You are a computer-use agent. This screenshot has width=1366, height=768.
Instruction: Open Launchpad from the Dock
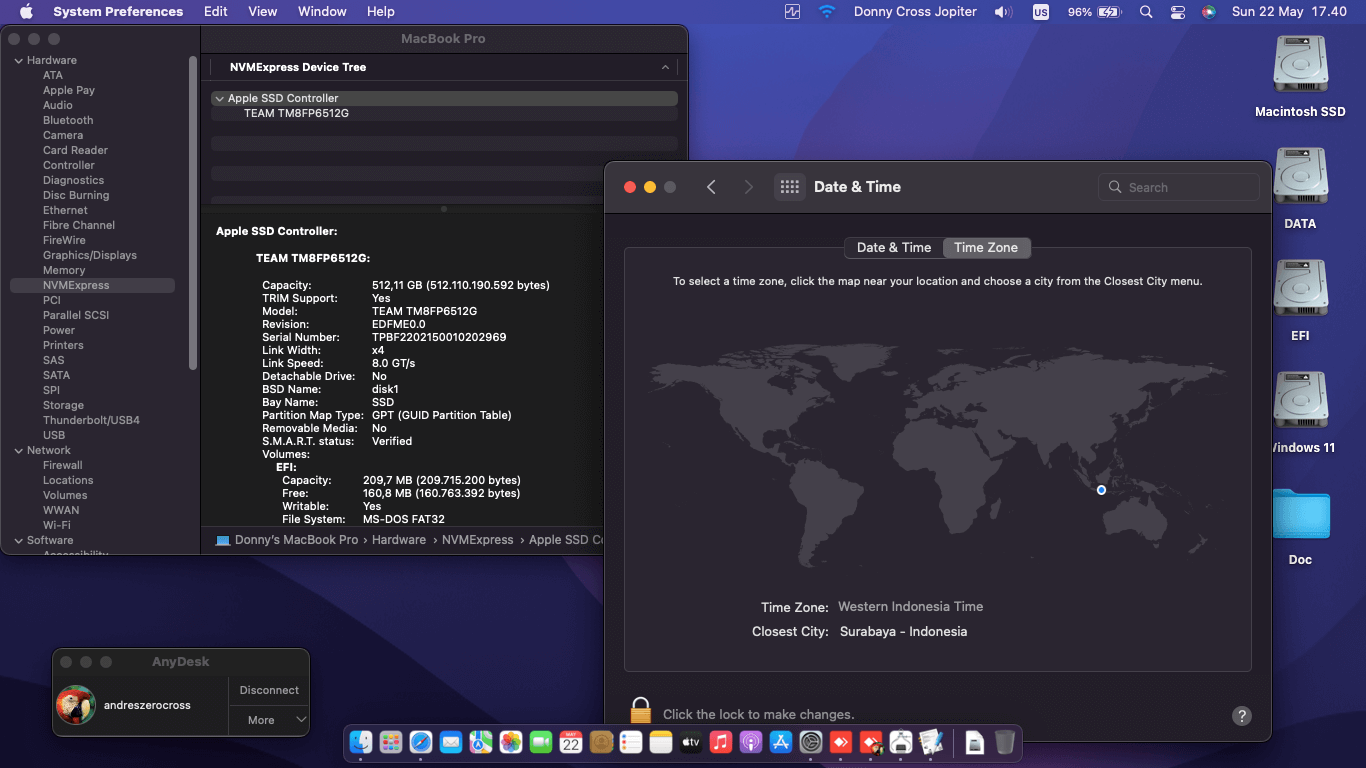[391, 742]
